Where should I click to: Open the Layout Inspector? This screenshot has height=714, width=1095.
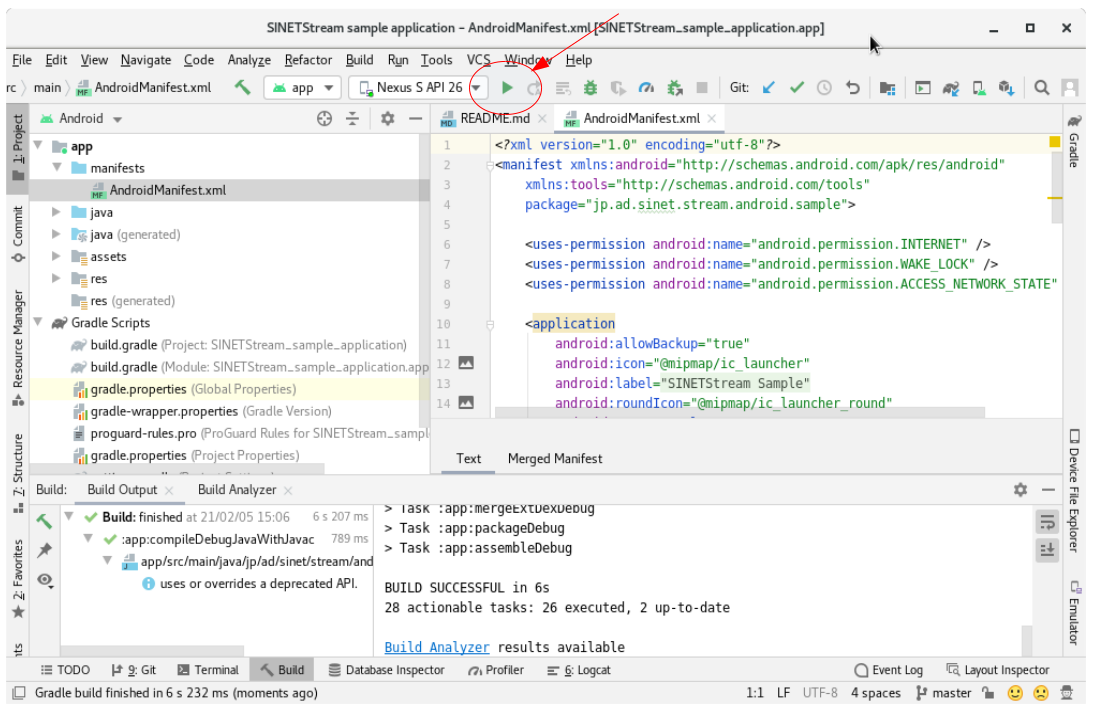pos(998,670)
